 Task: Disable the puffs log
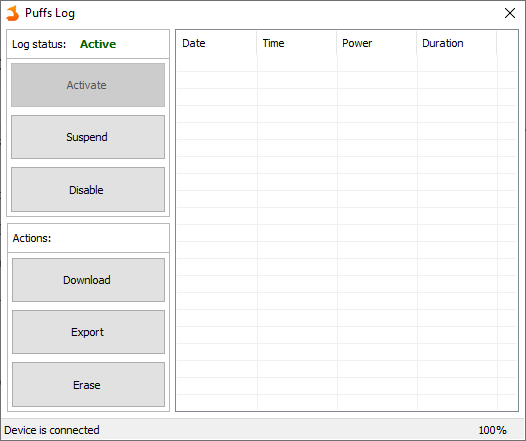pyautogui.click(x=88, y=189)
